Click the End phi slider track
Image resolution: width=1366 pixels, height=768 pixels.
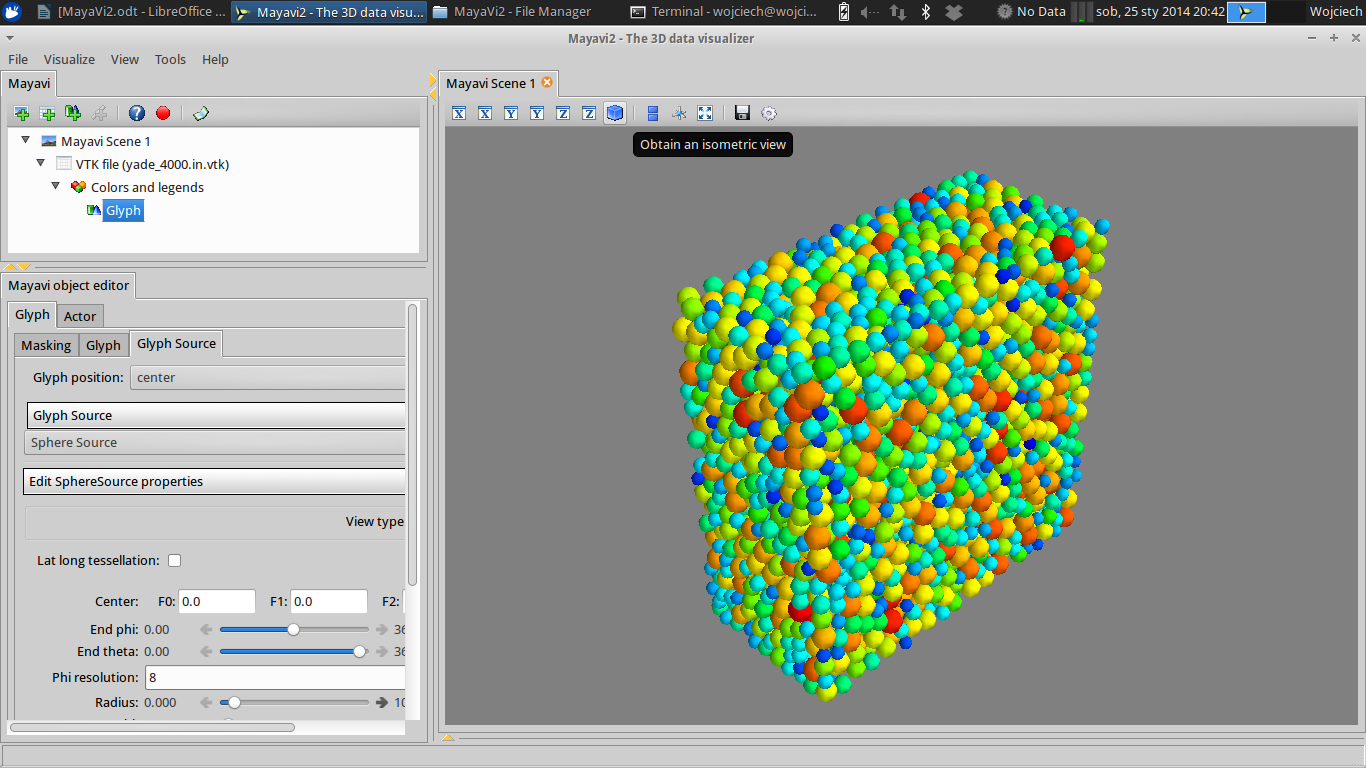pos(330,630)
